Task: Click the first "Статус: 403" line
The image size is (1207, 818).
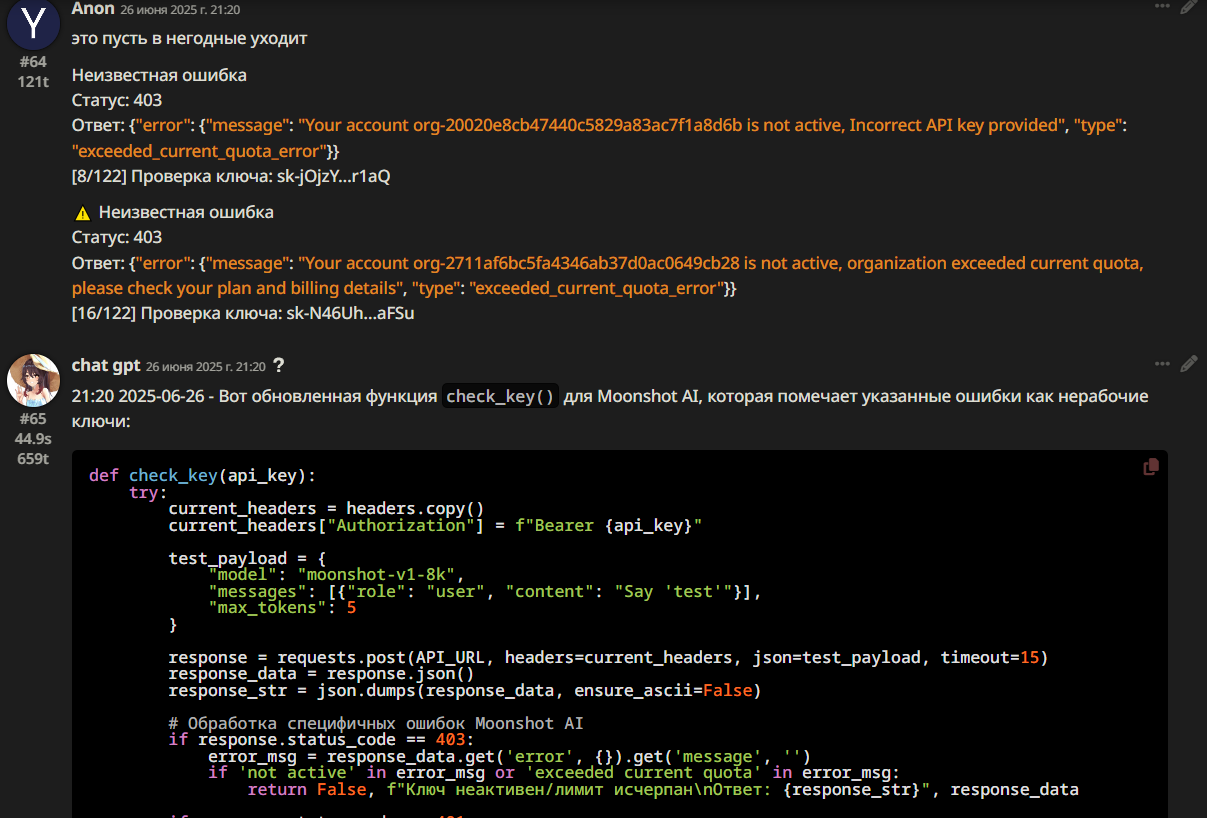Action: tap(117, 100)
